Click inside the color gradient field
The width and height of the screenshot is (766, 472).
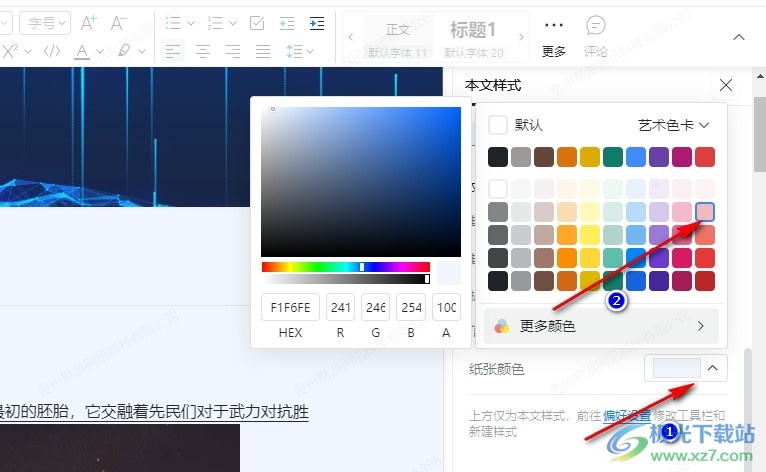tap(361, 182)
